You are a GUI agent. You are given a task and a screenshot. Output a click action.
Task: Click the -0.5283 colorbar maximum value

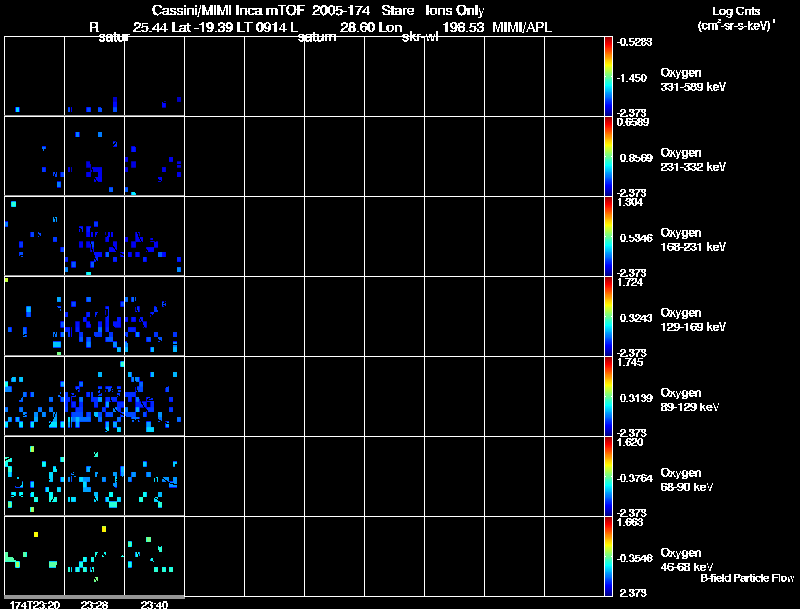(634, 42)
